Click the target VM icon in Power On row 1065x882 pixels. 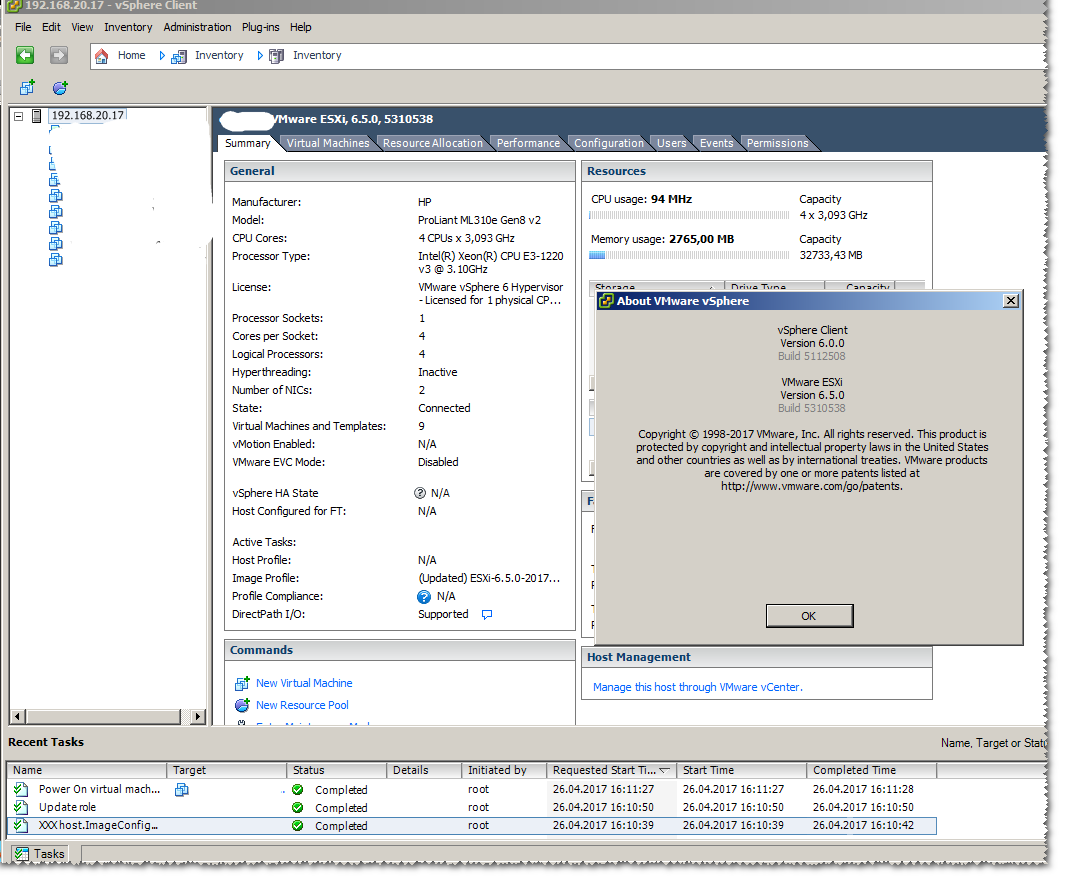pyautogui.click(x=181, y=790)
